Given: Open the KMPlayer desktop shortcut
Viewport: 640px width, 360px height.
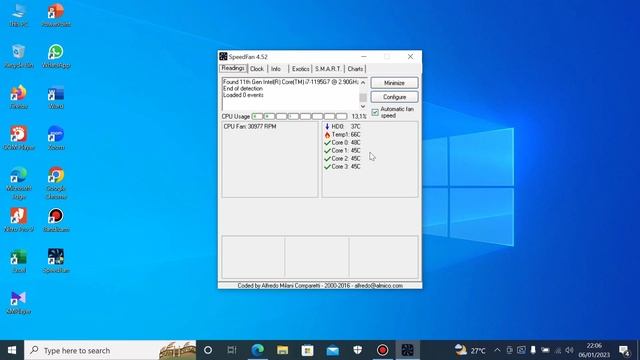Looking at the screenshot, I should [19, 302].
